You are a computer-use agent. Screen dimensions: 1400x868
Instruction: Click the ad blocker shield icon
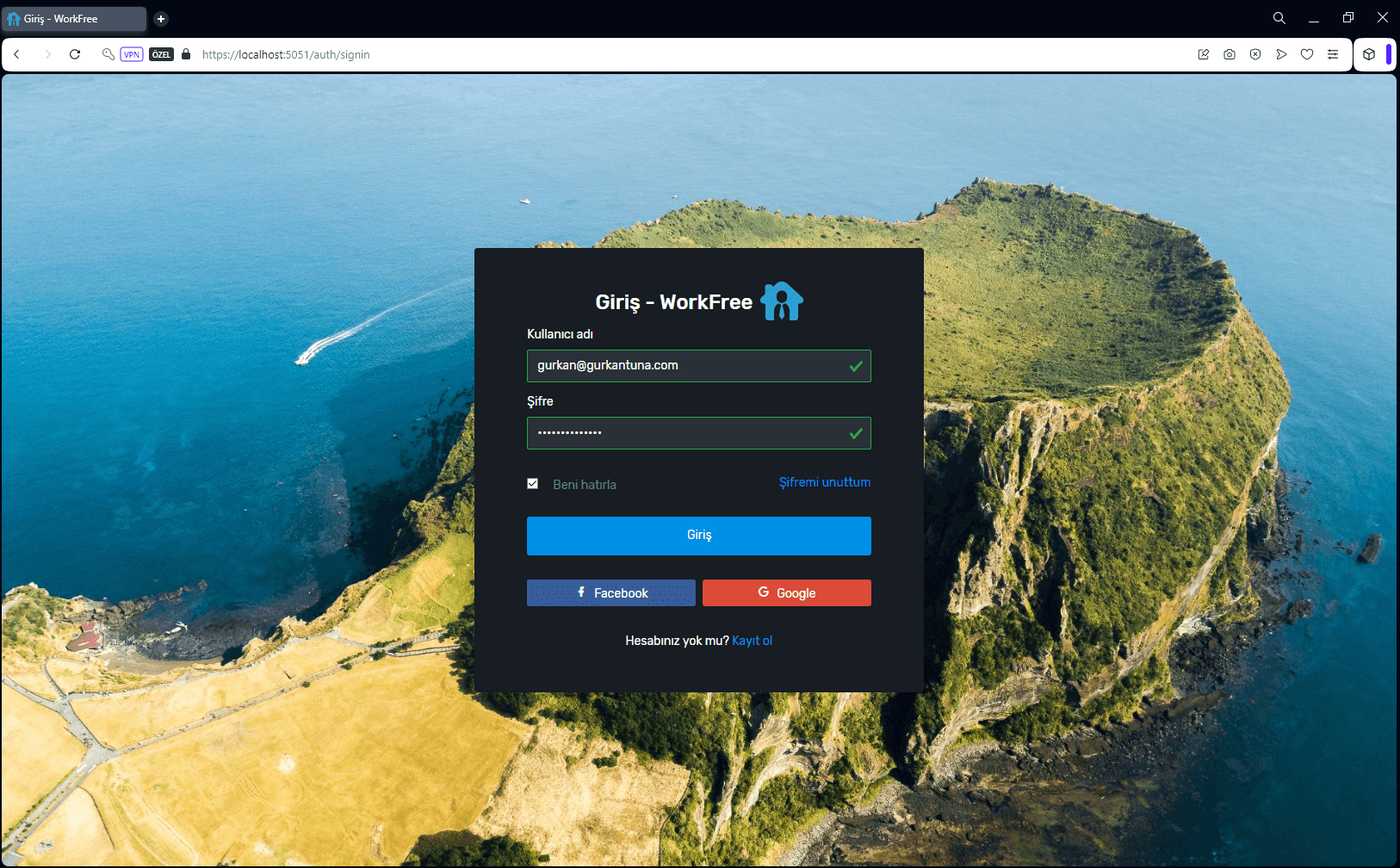pyautogui.click(x=1255, y=54)
